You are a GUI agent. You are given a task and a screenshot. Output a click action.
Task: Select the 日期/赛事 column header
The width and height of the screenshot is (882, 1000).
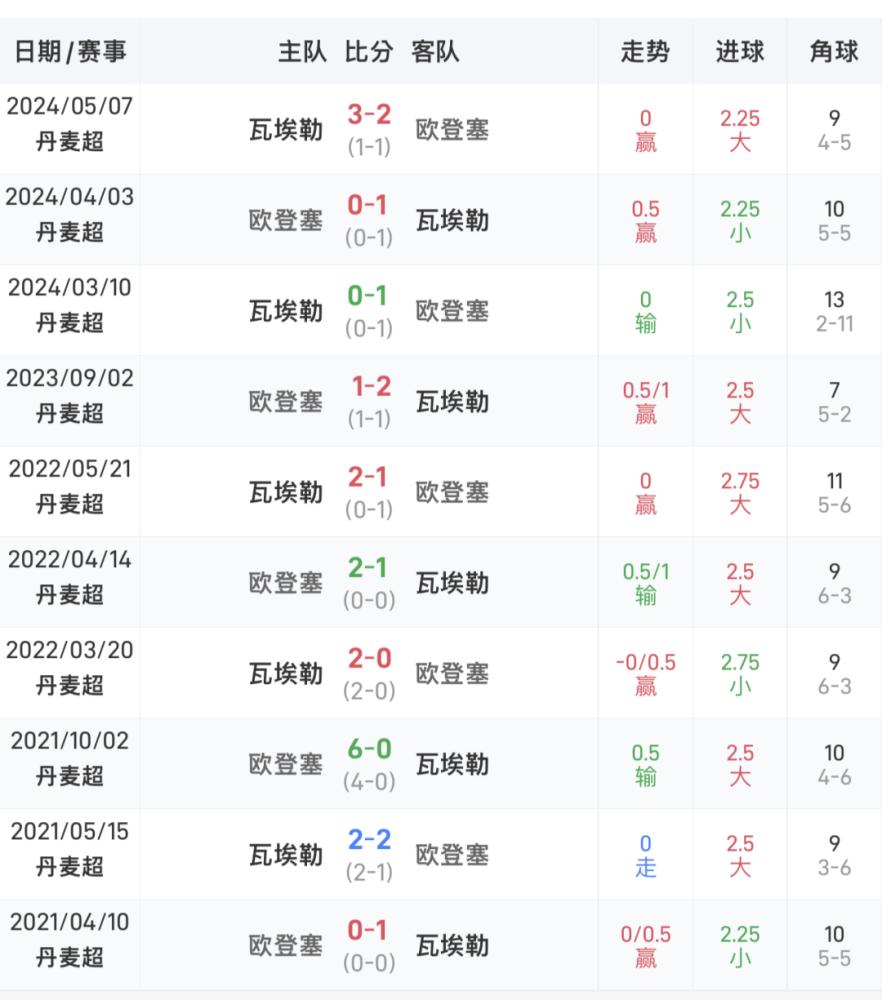click(70, 52)
